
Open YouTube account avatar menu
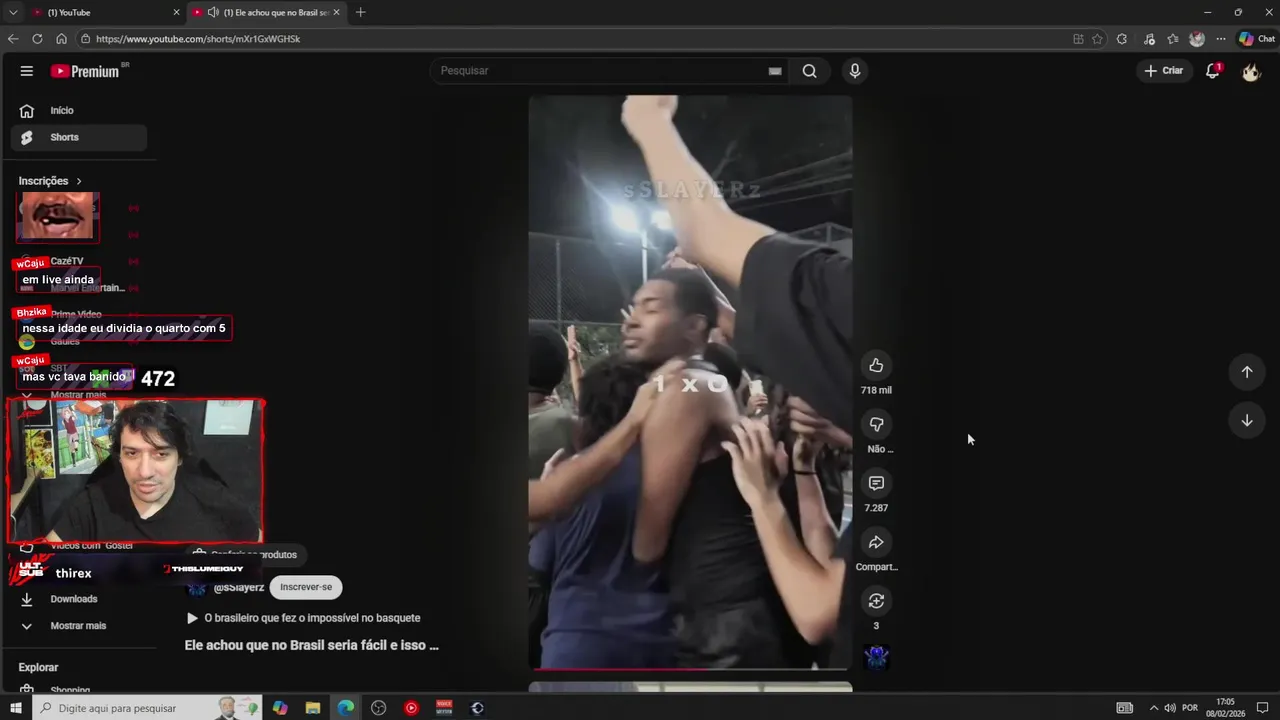pos(1251,71)
